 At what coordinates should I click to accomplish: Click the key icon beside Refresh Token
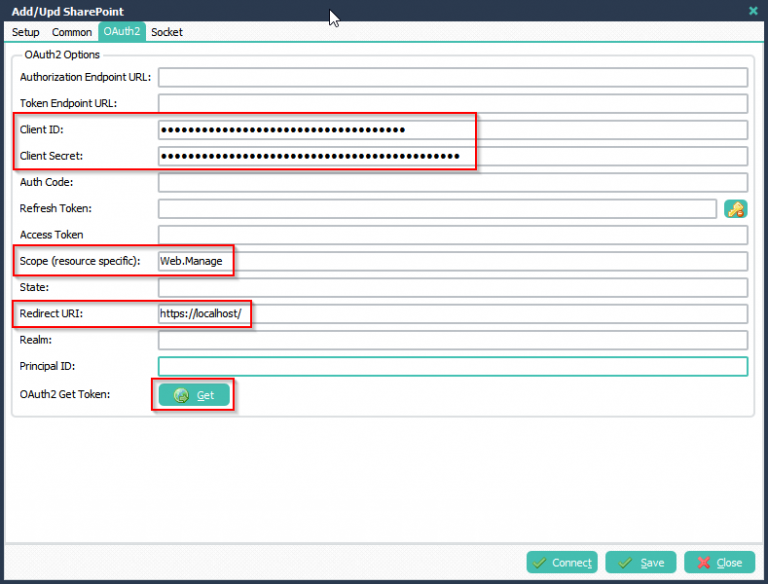[x=735, y=209]
